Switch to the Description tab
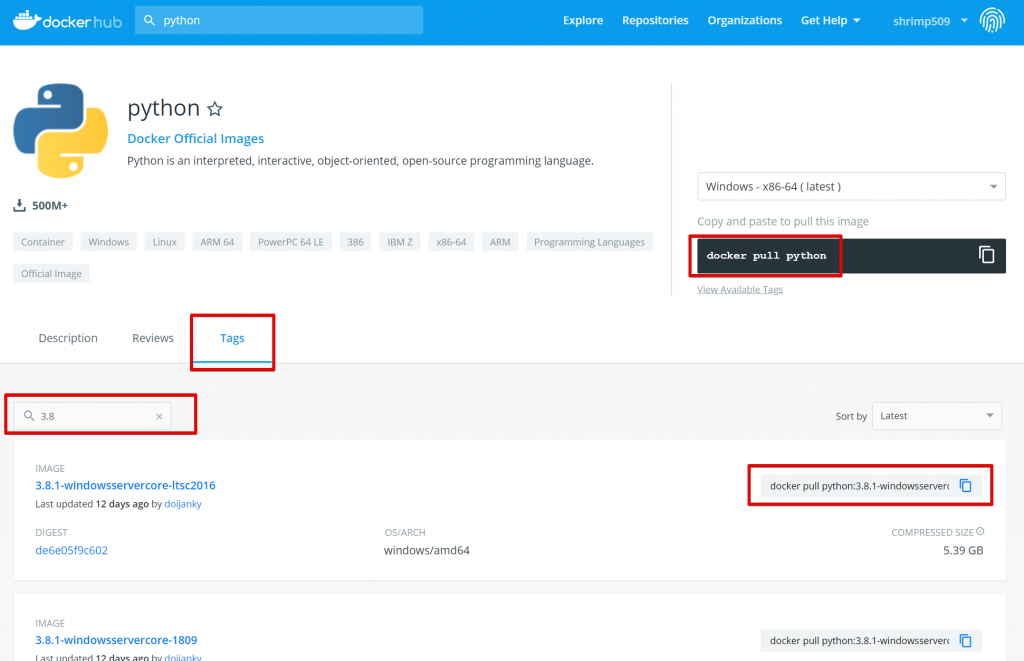 [68, 338]
